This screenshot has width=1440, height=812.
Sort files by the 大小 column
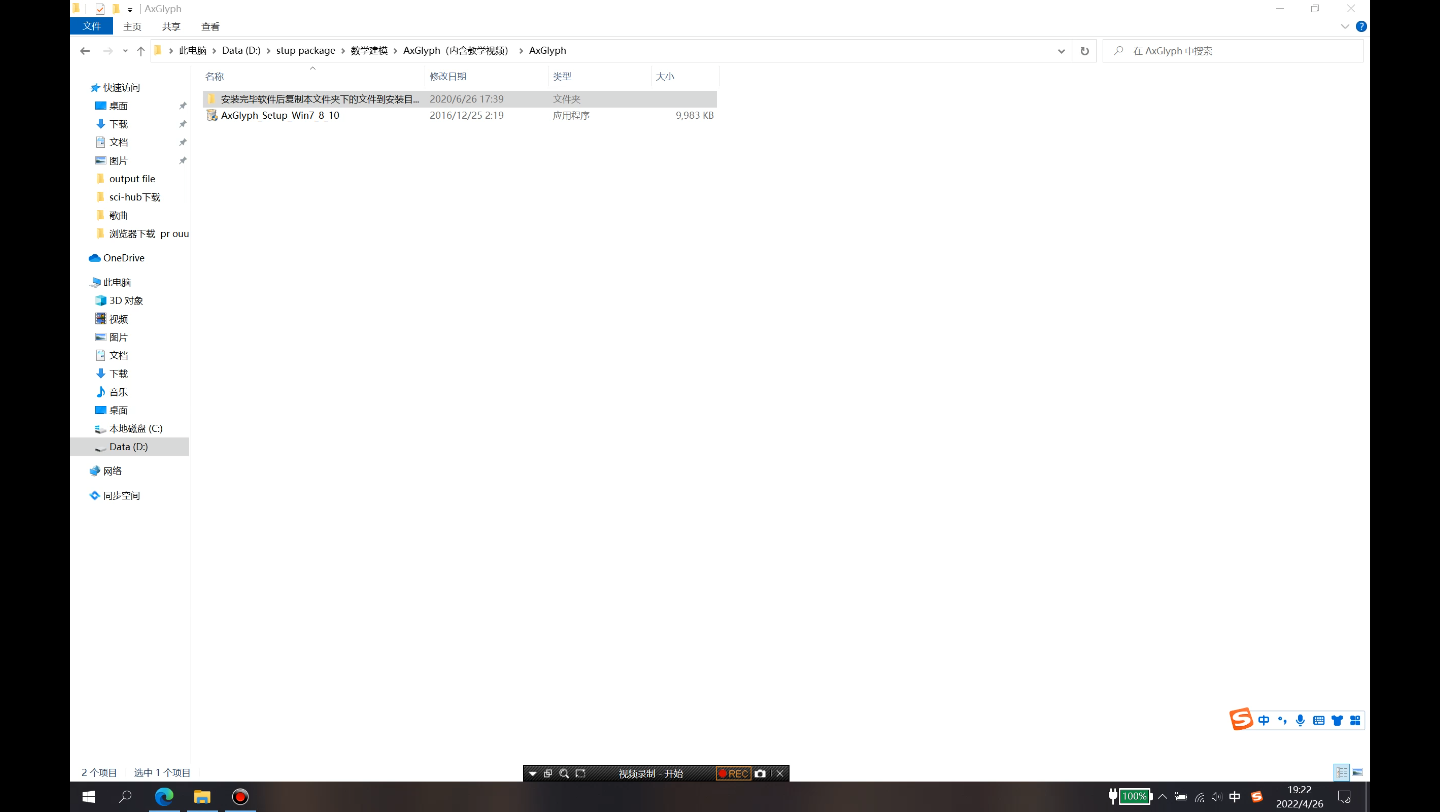(665, 76)
